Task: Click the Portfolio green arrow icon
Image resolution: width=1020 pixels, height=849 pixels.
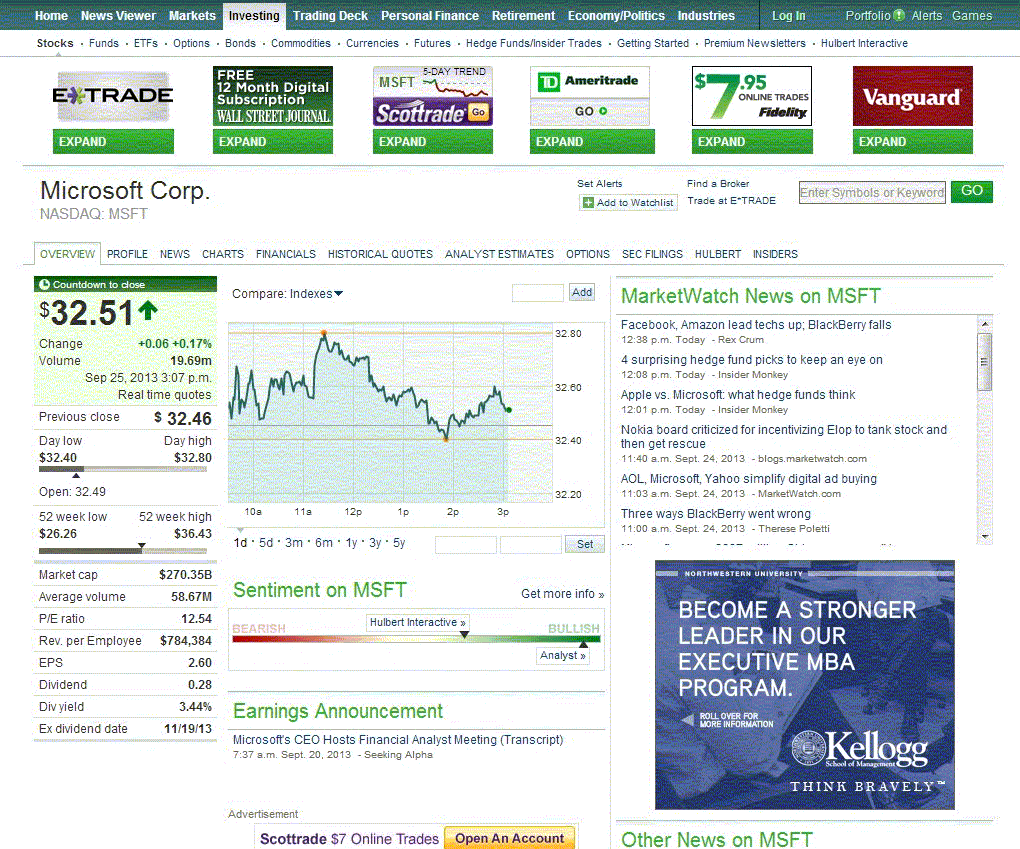Action: click(899, 16)
